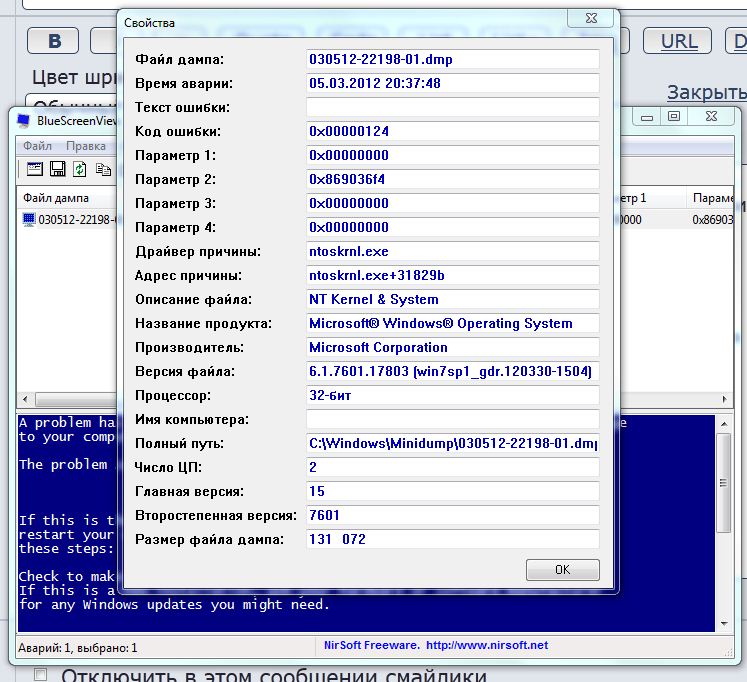Close the BlueScreenView window
Image resolution: width=747 pixels, height=682 pixels.
click(x=711, y=117)
